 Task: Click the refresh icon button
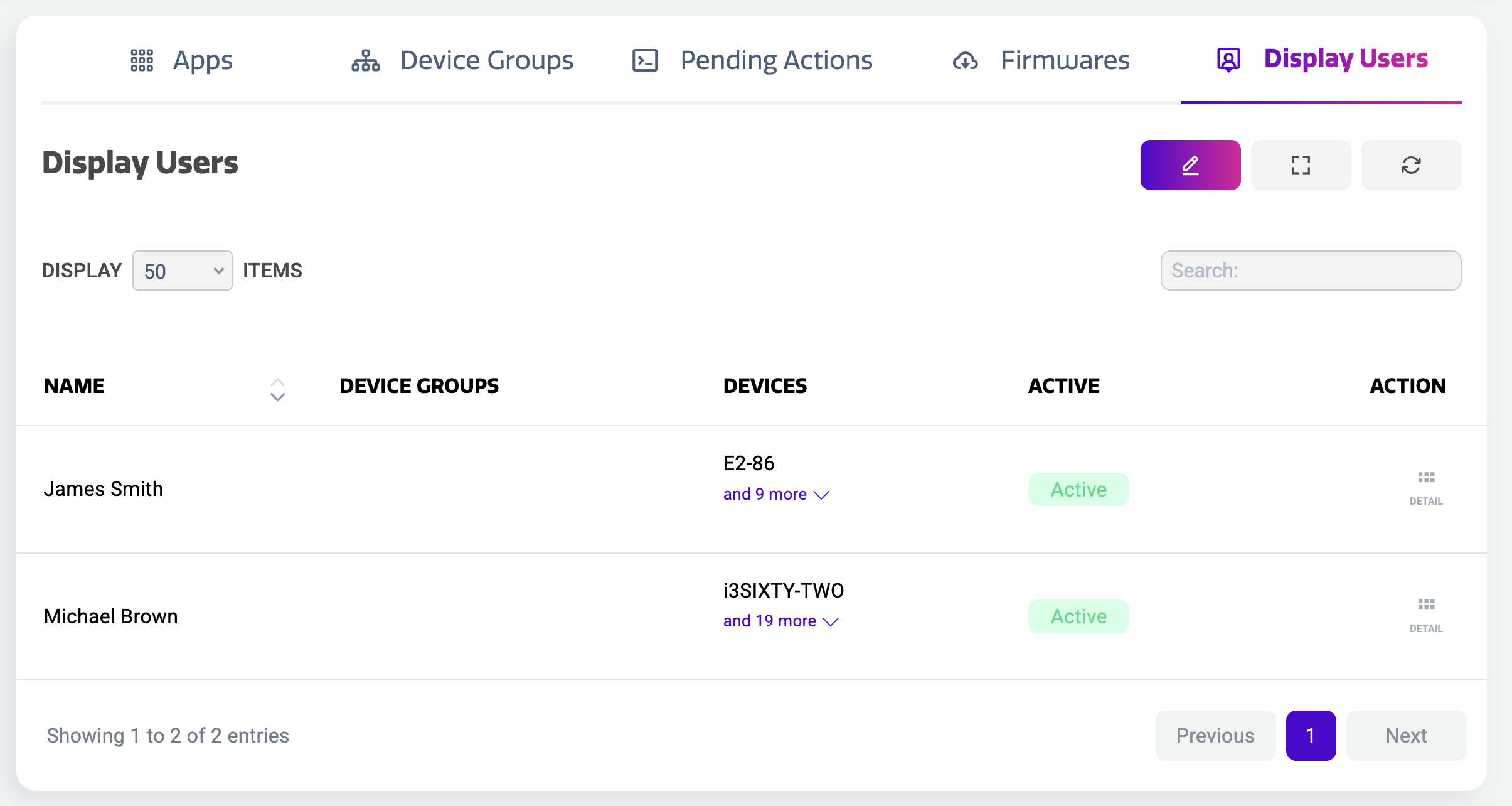click(1411, 165)
